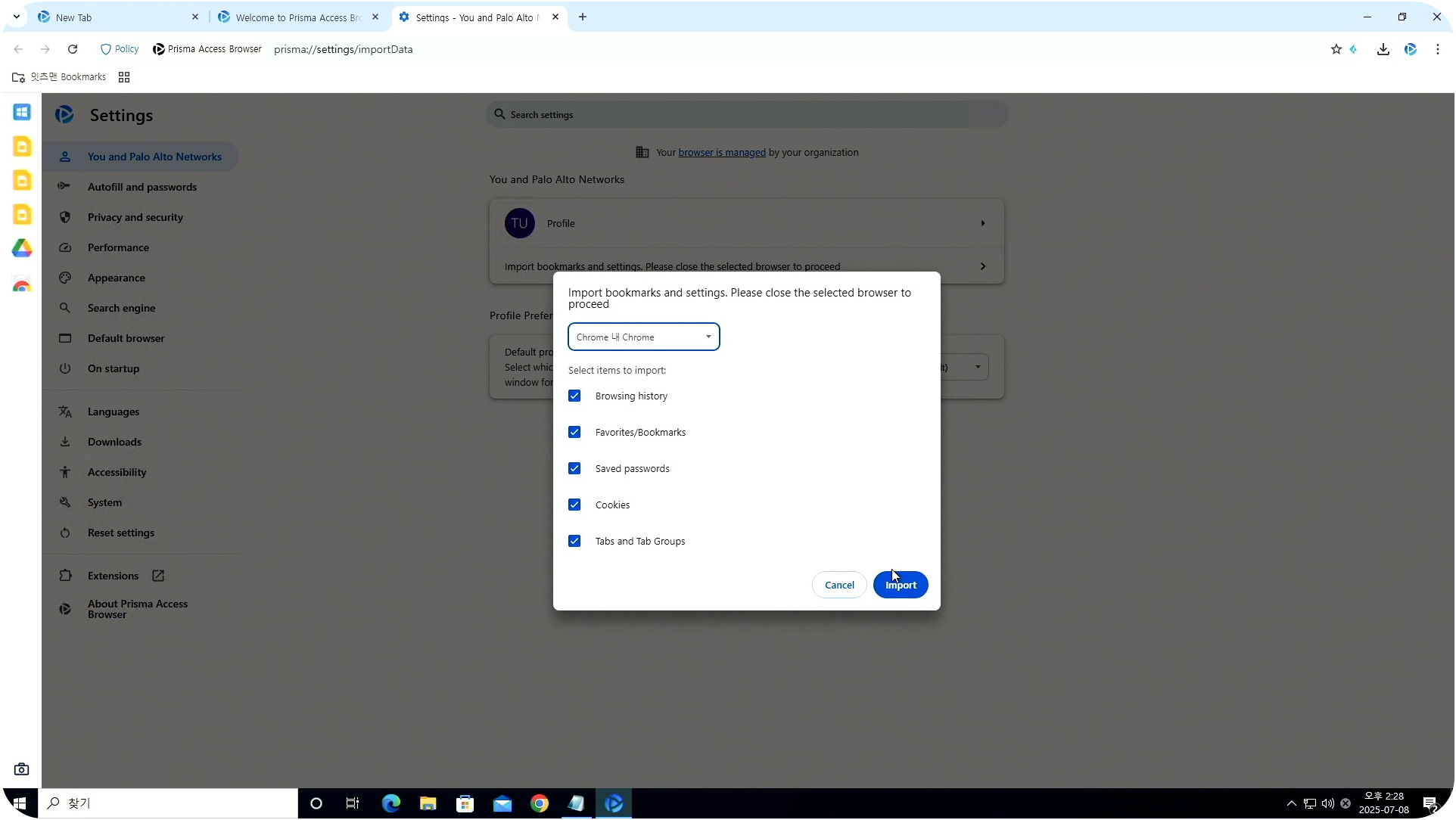The image size is (1456, 820).
Task: Open the Prisma profile icon in the toolbar
Action: (x=1411, y=49)
